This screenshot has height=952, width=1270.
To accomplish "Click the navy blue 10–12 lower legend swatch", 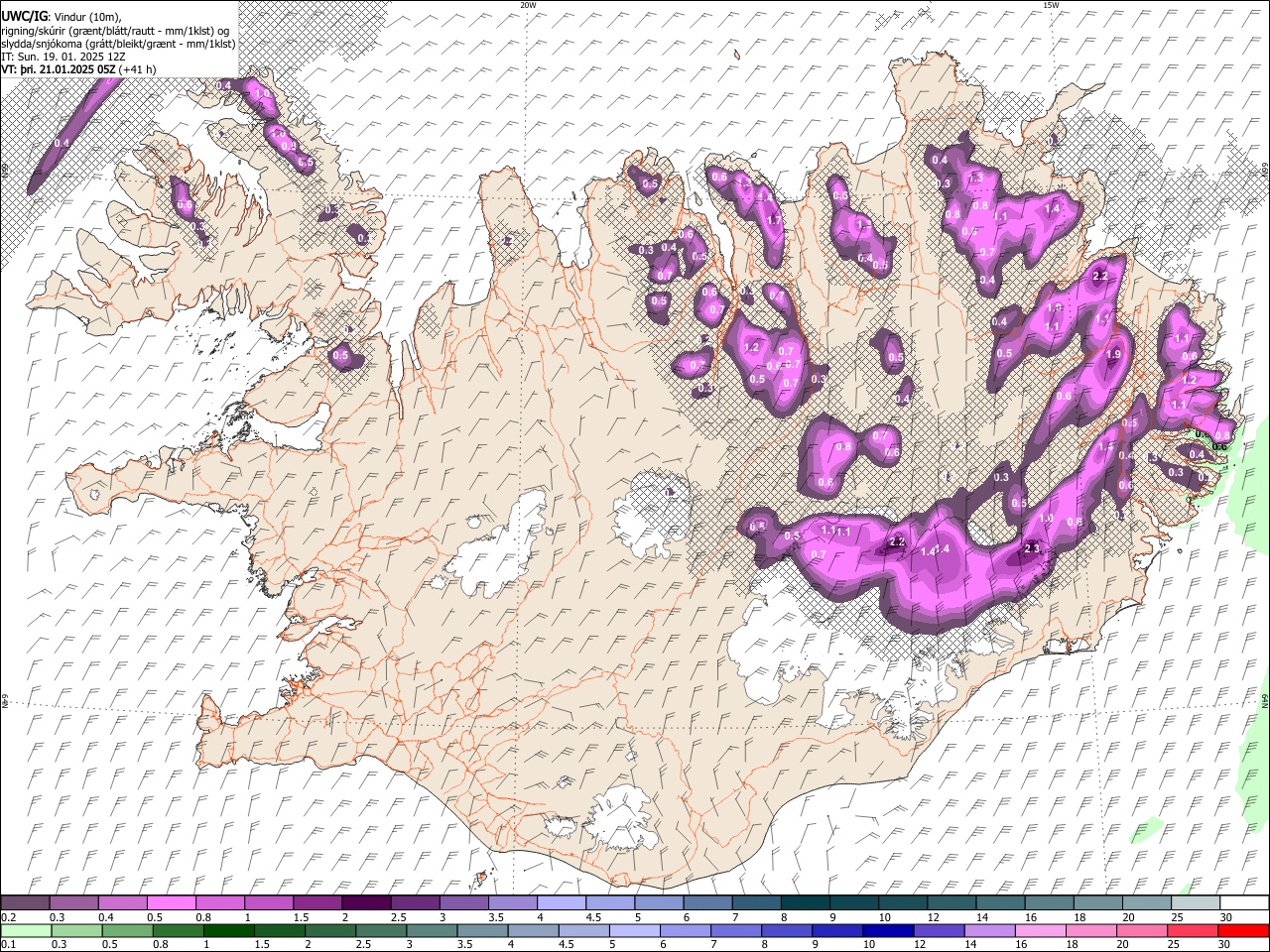I will point(888,930).
